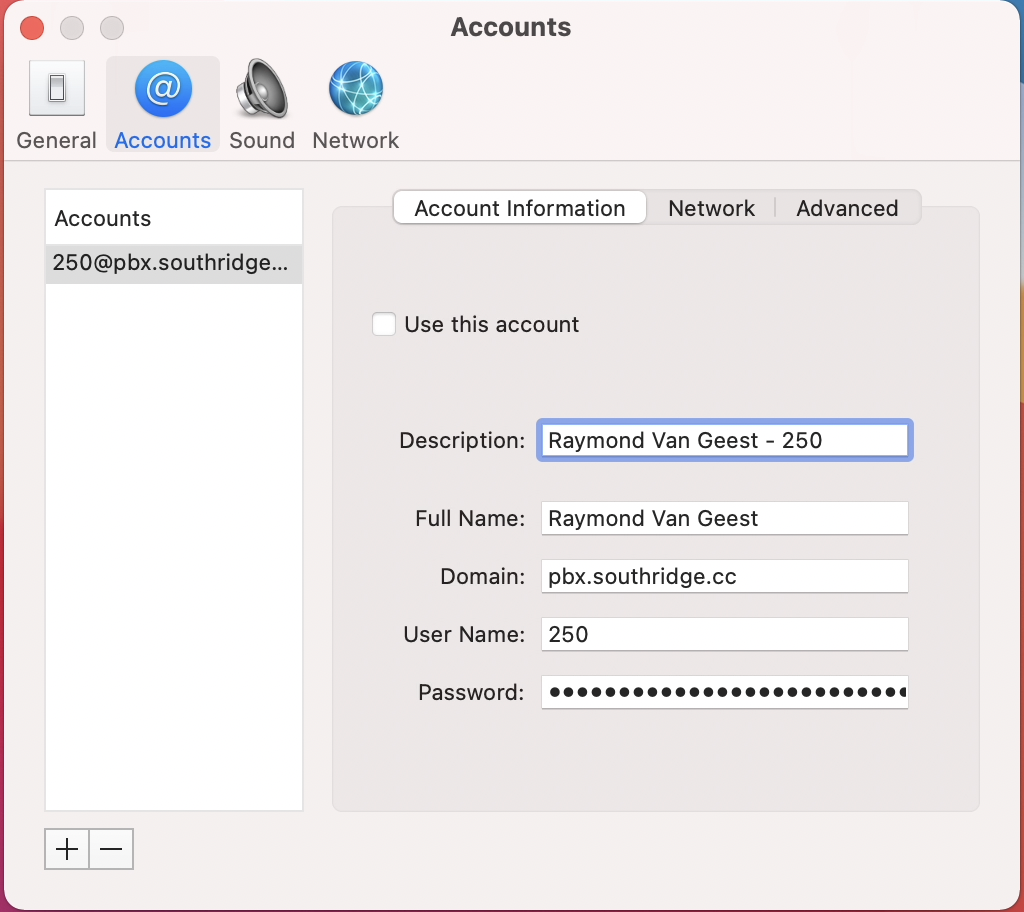Close the Accounts preferences window
The width and height of the screenshot is (1024, 912).
pos(32,28)
